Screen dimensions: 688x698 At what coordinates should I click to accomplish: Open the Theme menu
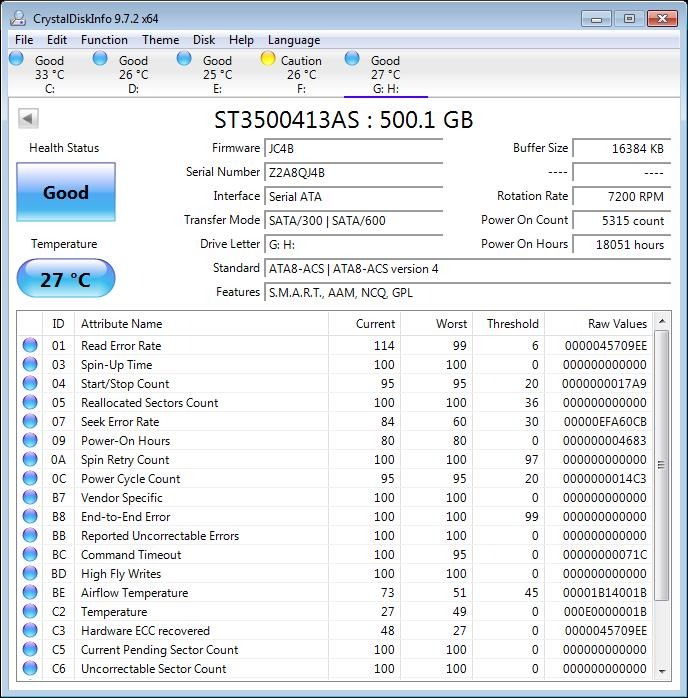click(160, 40)
